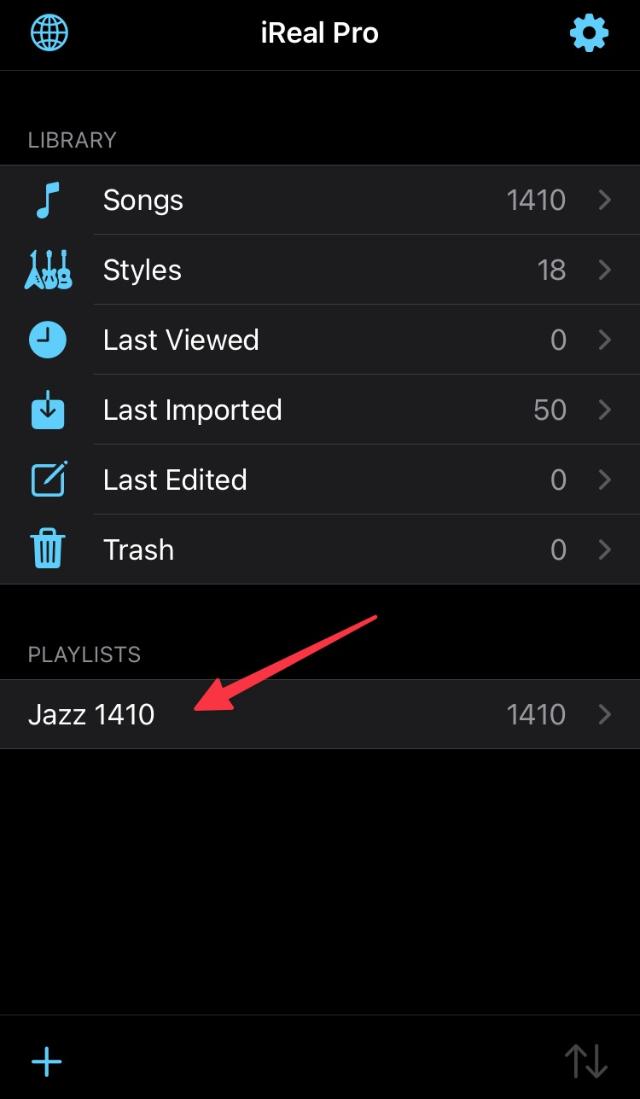The height and width of the screenshot is (1099, 640).
Task: Open the forums globe icon
Action: point(48,32)
